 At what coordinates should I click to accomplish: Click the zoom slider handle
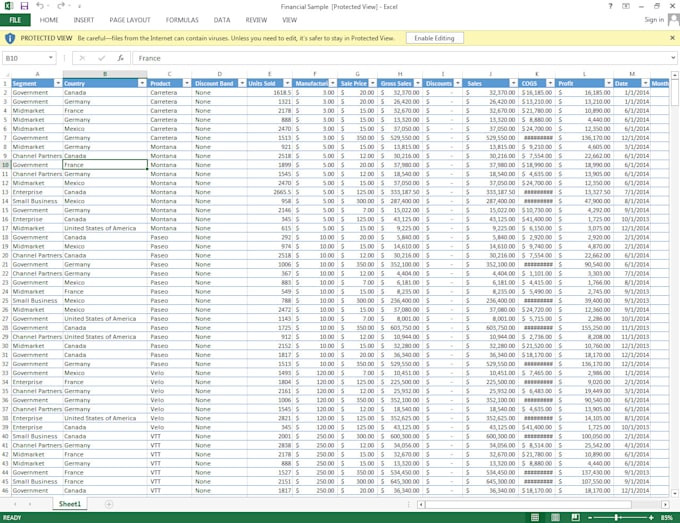click(616, 517)
